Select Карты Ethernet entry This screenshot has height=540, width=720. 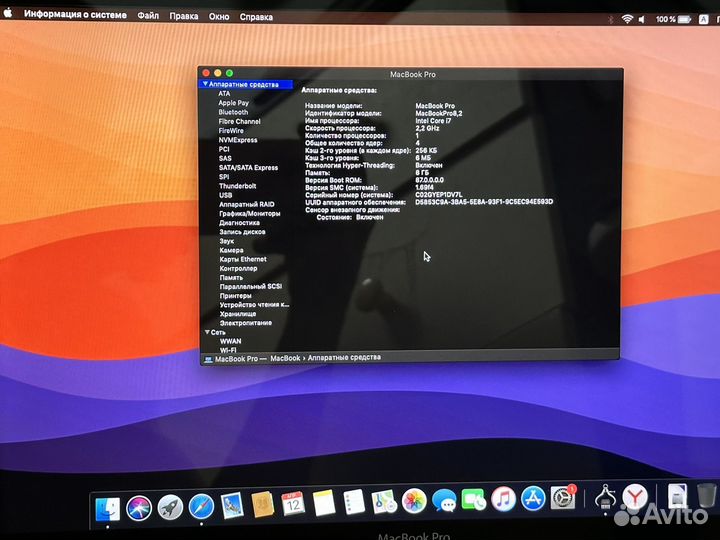tap(243, 259)
